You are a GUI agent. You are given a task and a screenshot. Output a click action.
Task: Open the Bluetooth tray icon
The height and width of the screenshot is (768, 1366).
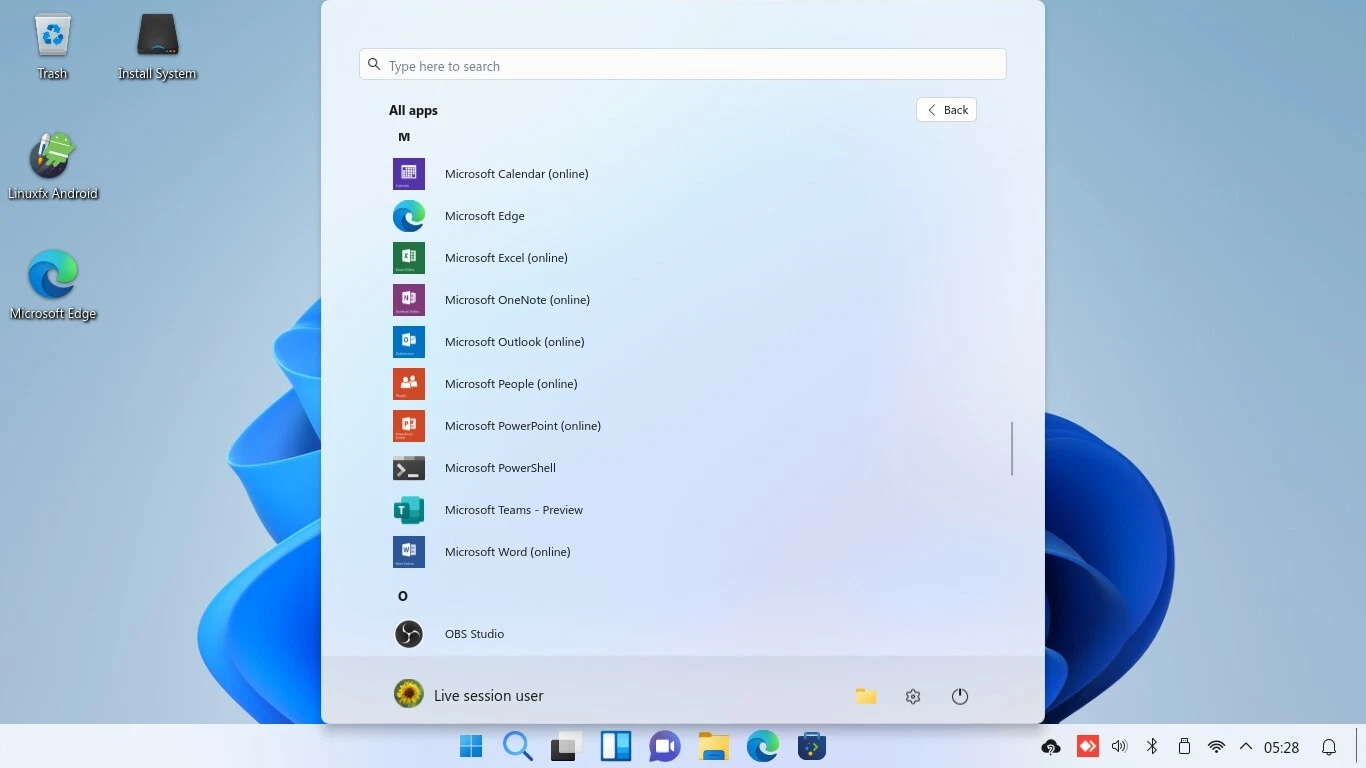(1152, 746)
